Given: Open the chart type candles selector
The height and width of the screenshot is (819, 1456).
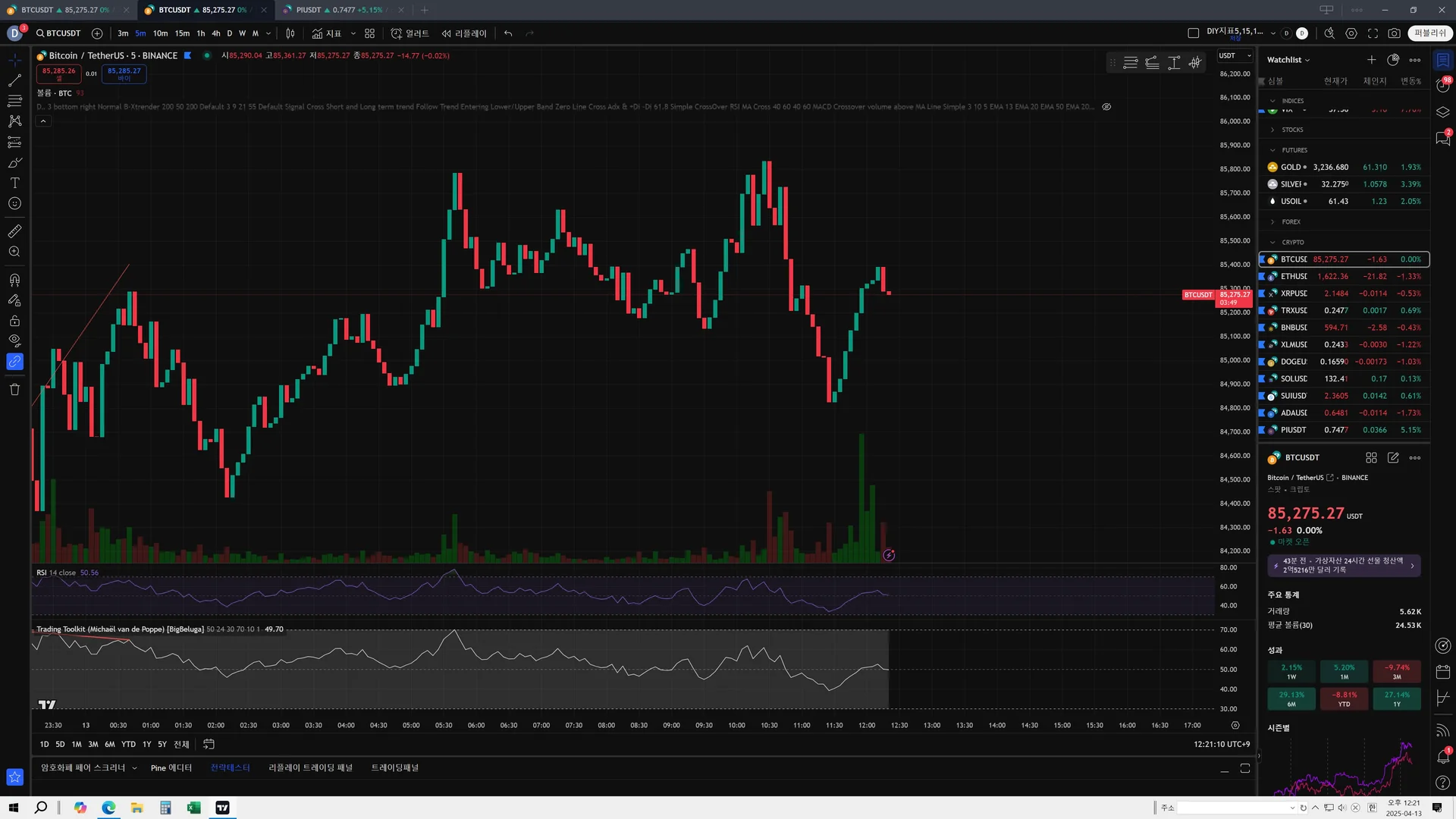Looking at the screenshot, I should (290, 33).
